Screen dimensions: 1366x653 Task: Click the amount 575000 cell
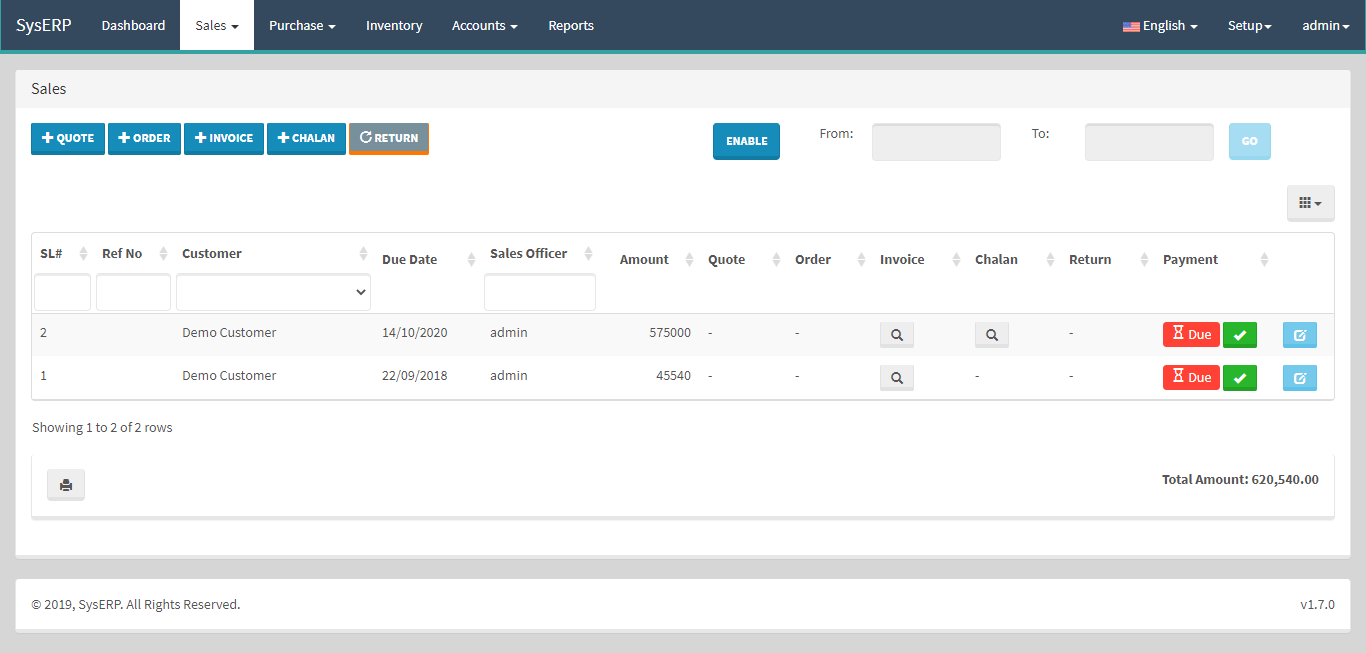coord(670,333)
